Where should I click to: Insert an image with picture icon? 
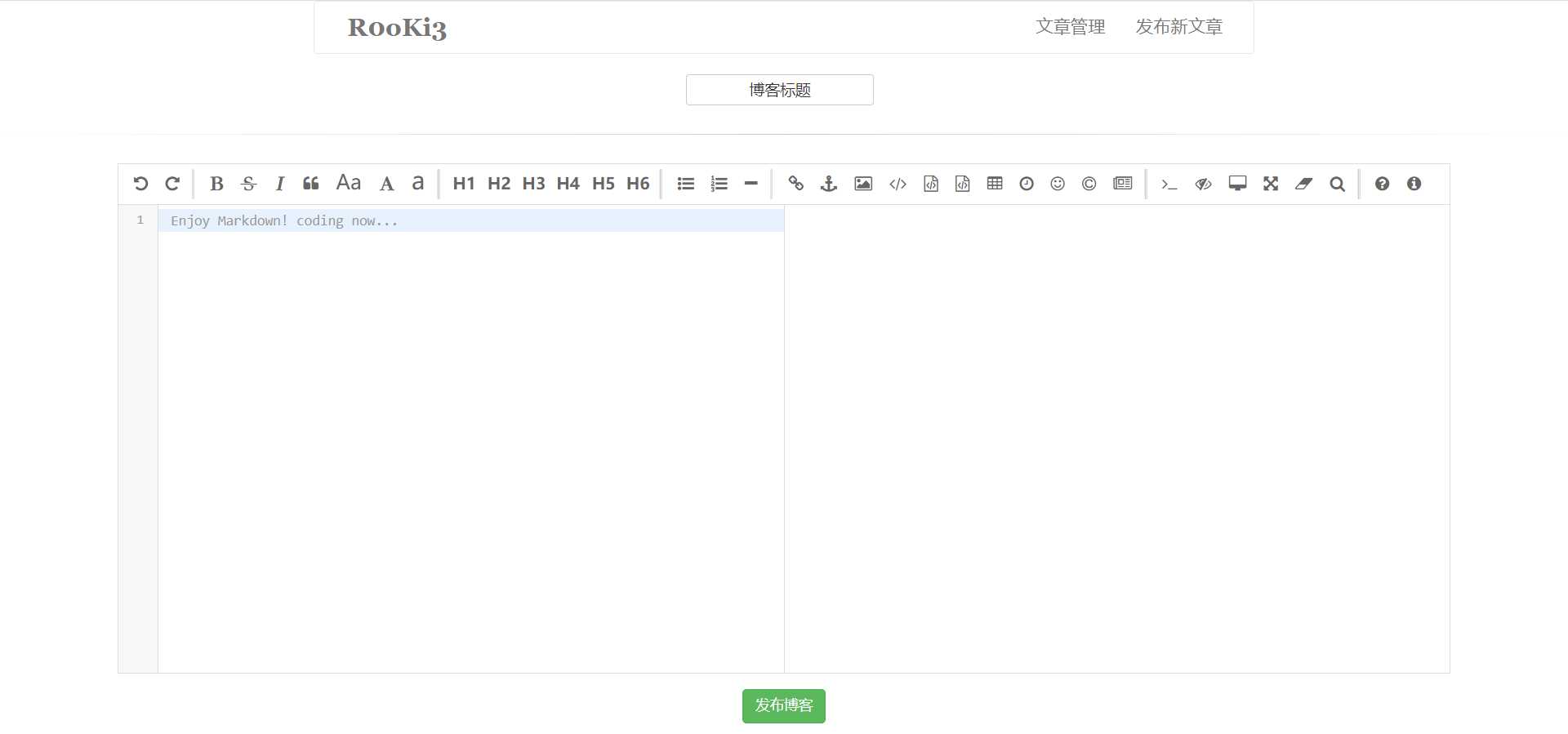pyautogui.click(x=863, y=184)
